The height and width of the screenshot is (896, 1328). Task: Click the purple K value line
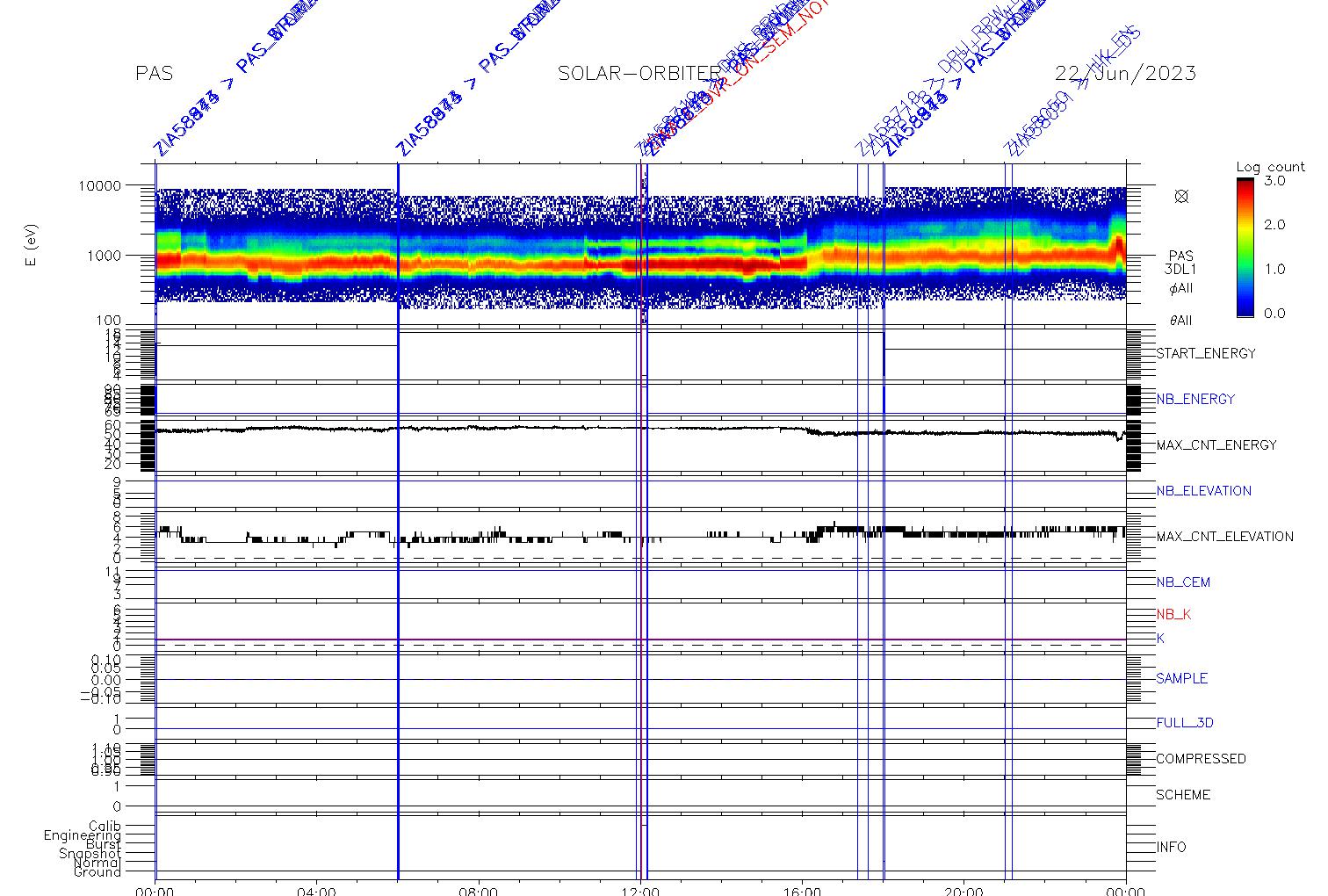point(640,639)
